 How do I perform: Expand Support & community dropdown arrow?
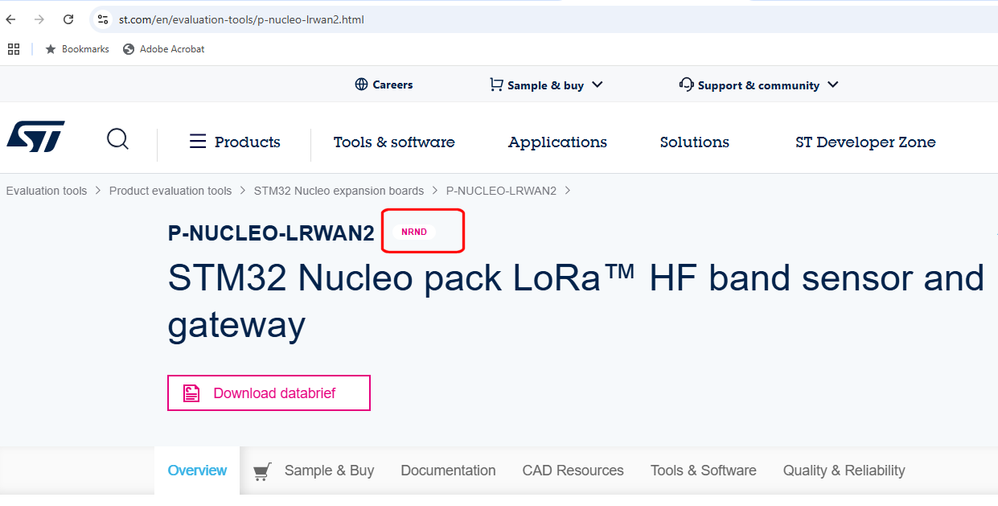click(833, 85)
